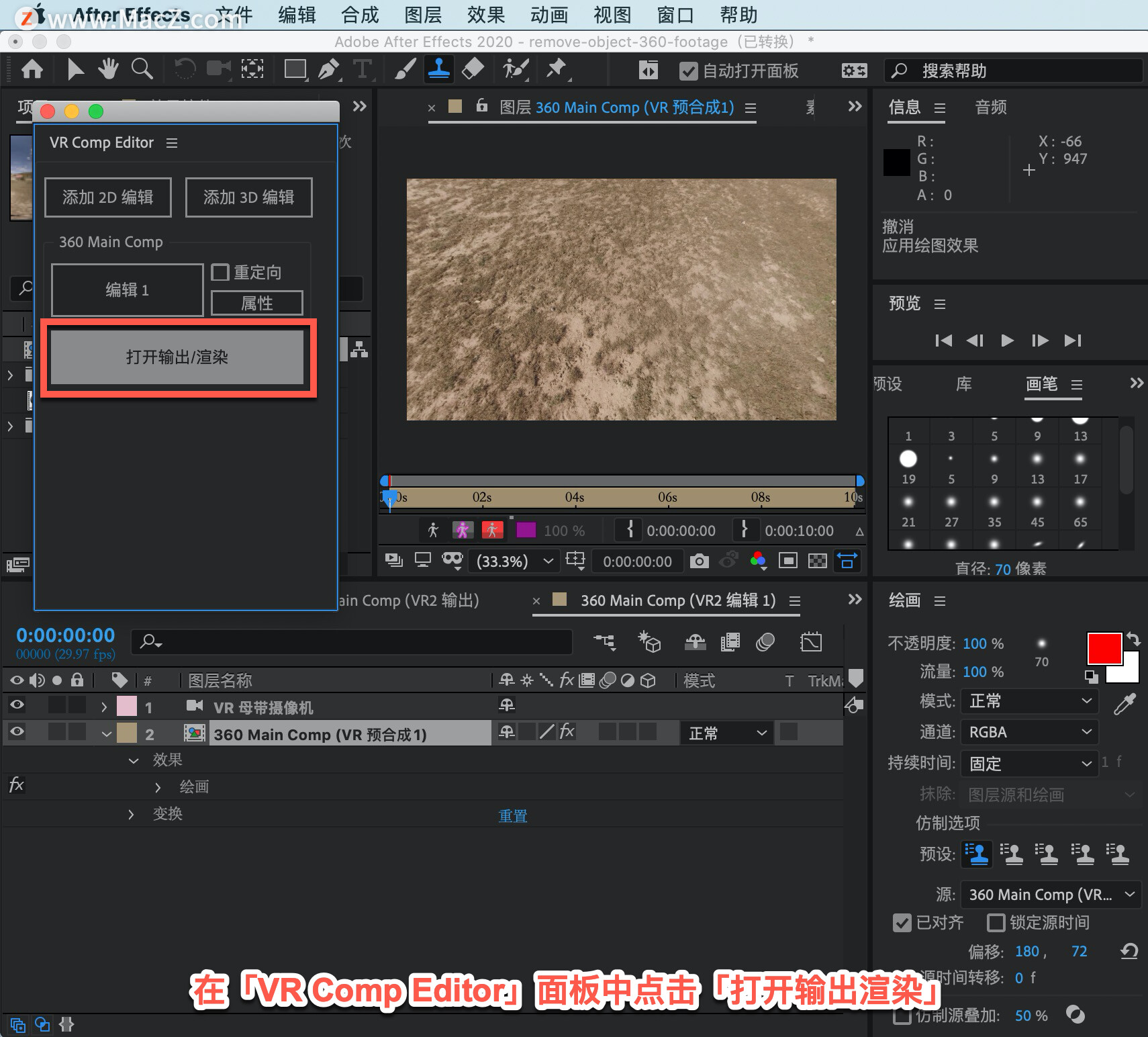The height and width of the screenshot is (1037, 1148).
Task: Switch to the 库 panel tab
Action: point(964,384)
